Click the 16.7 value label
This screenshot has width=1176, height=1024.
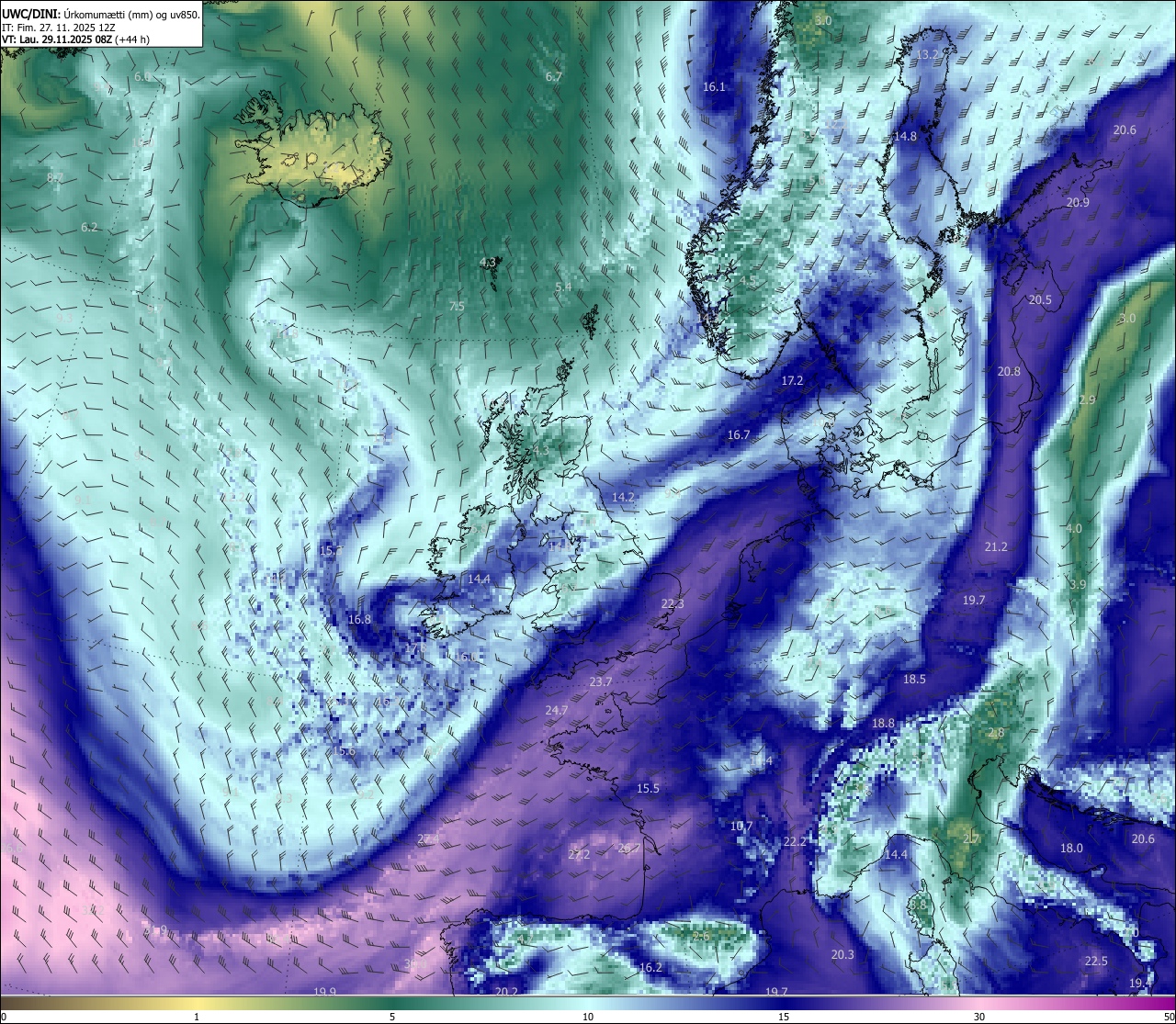point(739,435)
